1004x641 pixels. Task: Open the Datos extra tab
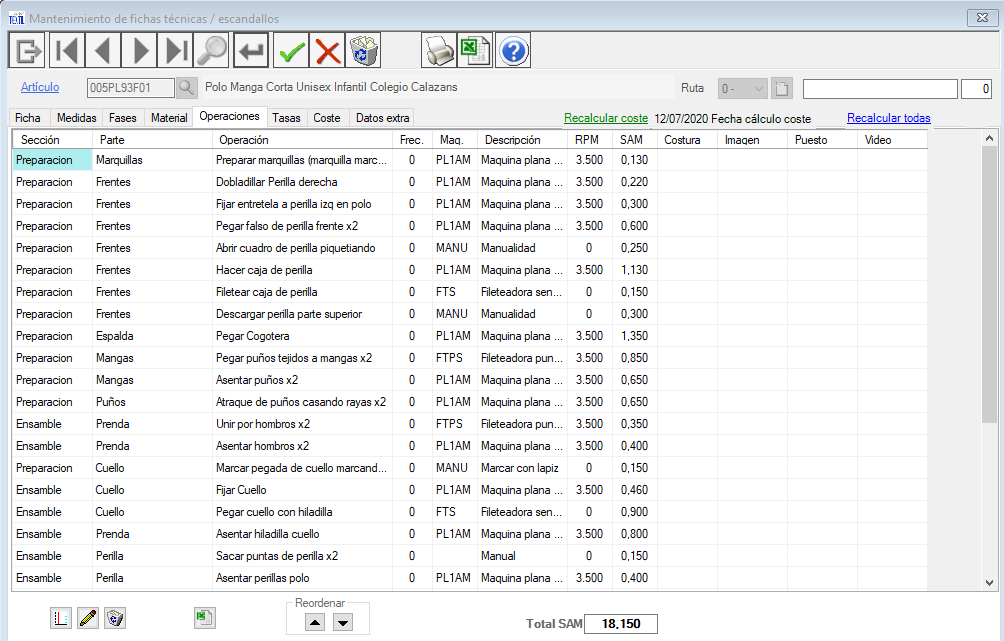382,118
